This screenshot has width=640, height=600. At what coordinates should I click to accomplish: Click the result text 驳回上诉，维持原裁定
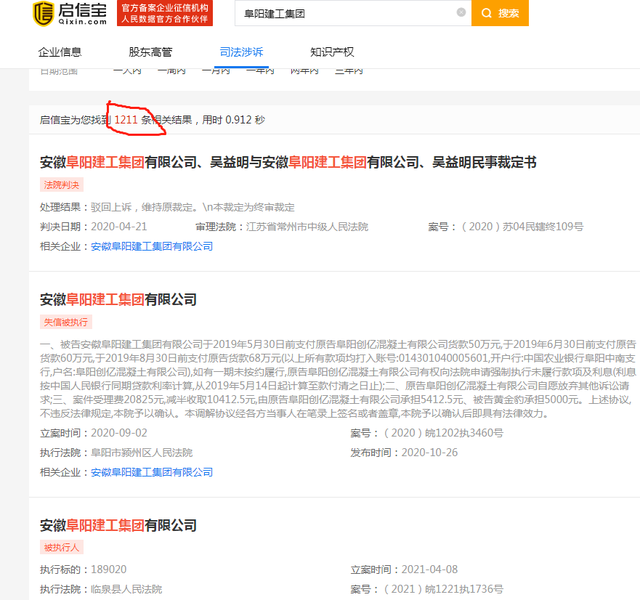tap(143, 207)
